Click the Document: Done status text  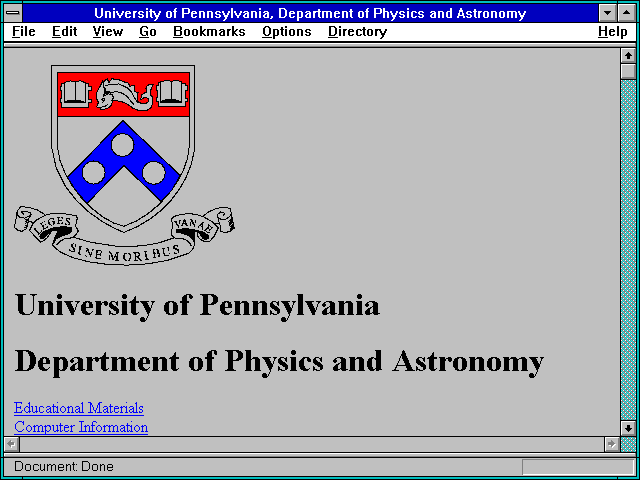click(x=64, y=466)
